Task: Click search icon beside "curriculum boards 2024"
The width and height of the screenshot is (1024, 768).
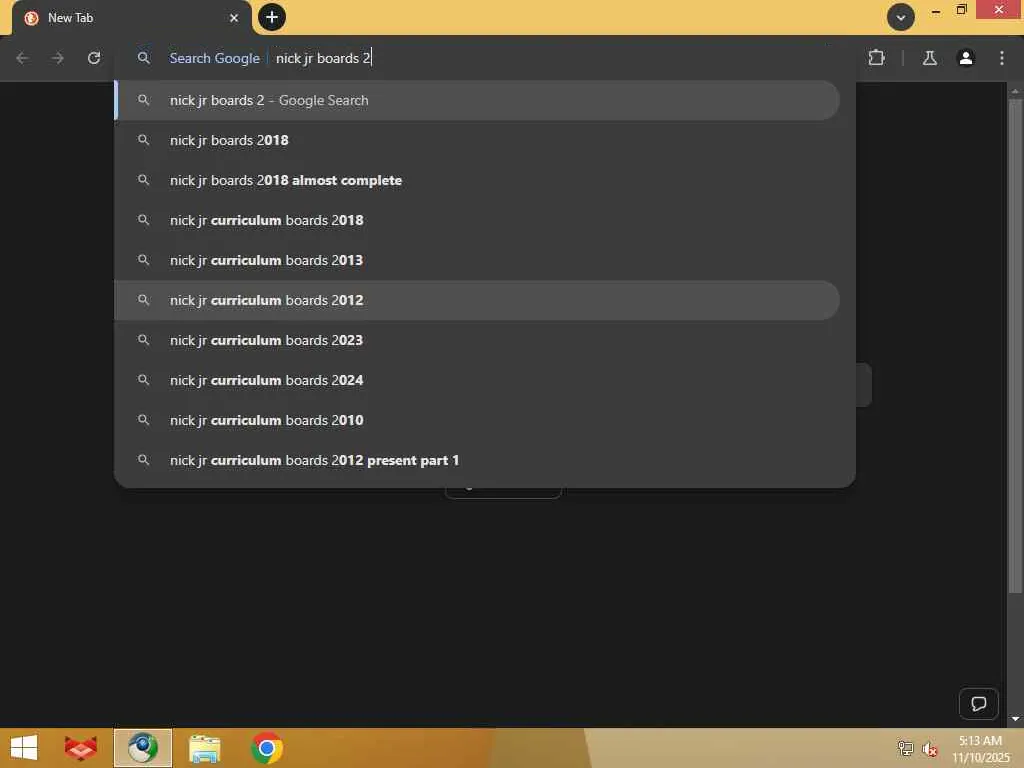Action: click(144, 379)
